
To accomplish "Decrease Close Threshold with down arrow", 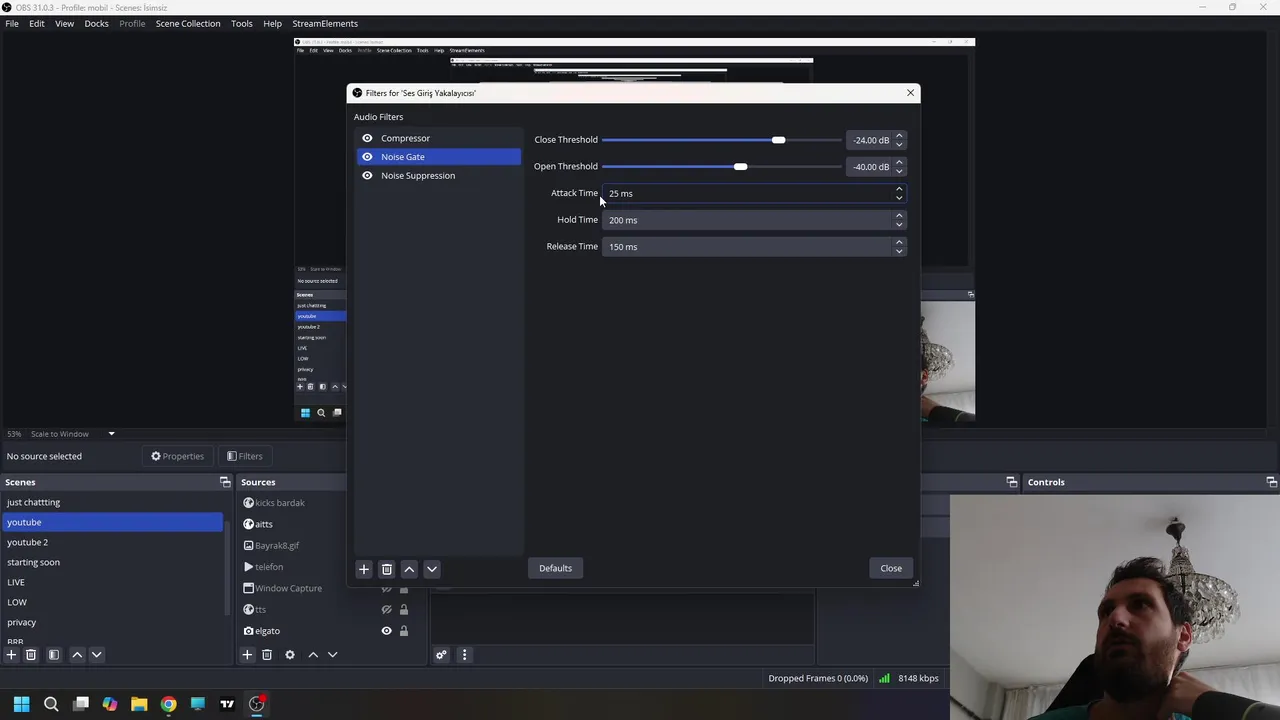I will point(899,144).
